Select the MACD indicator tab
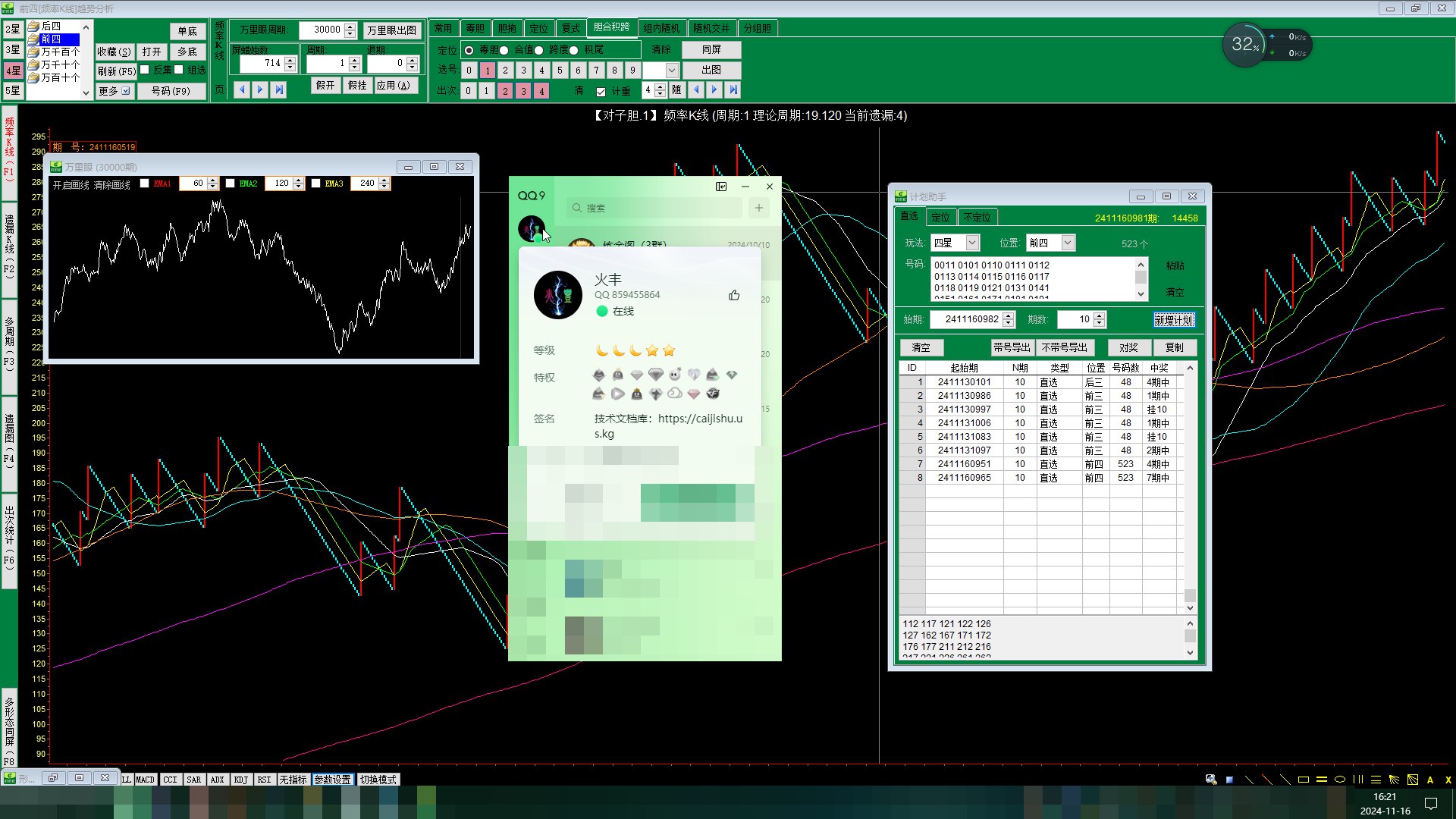 145,780
